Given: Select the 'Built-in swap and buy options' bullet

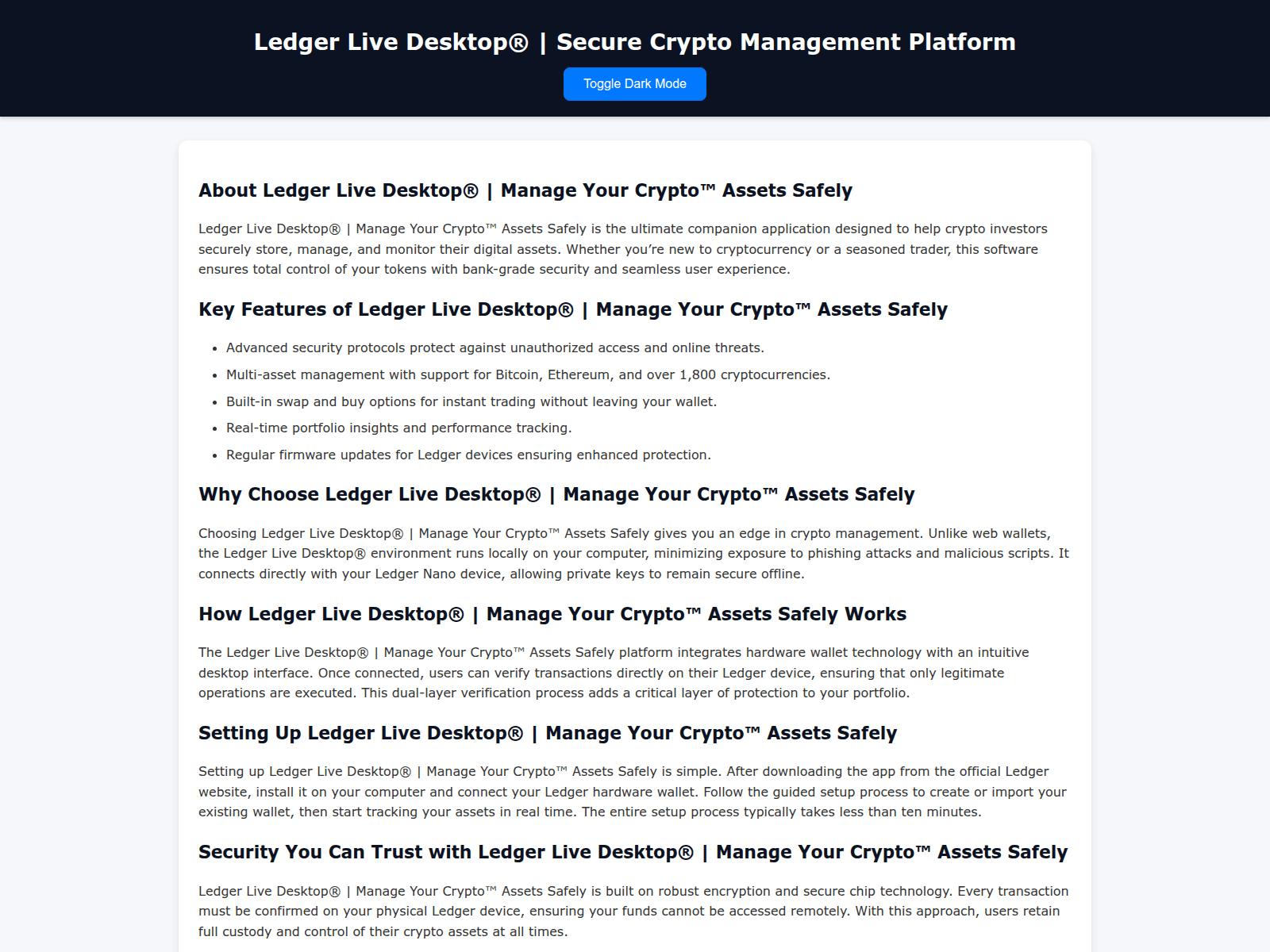Looking at the screenshot, I should pyautogui.click(x=471, y=401).
